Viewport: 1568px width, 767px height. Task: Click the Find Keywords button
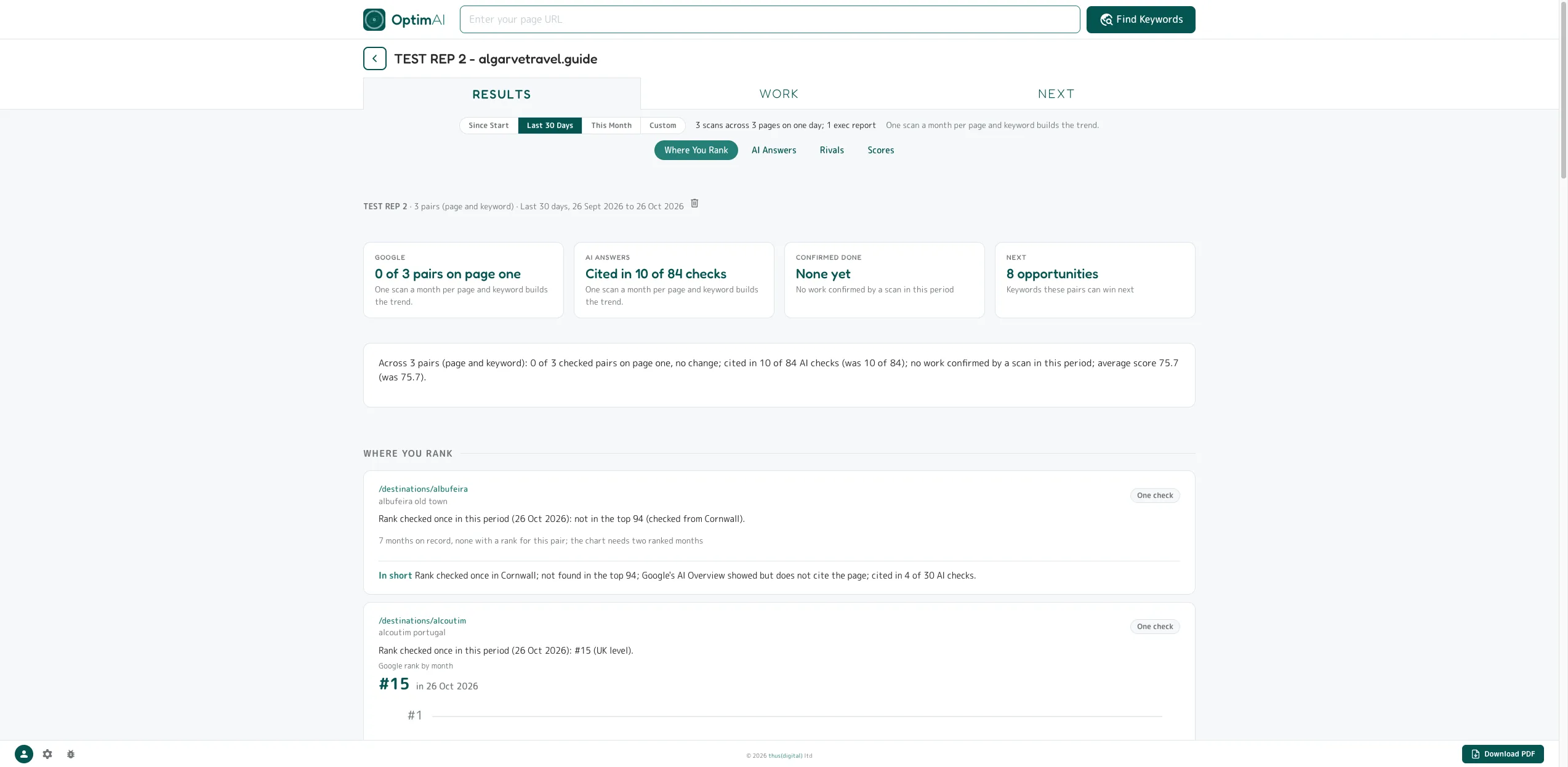point(1141,20)
